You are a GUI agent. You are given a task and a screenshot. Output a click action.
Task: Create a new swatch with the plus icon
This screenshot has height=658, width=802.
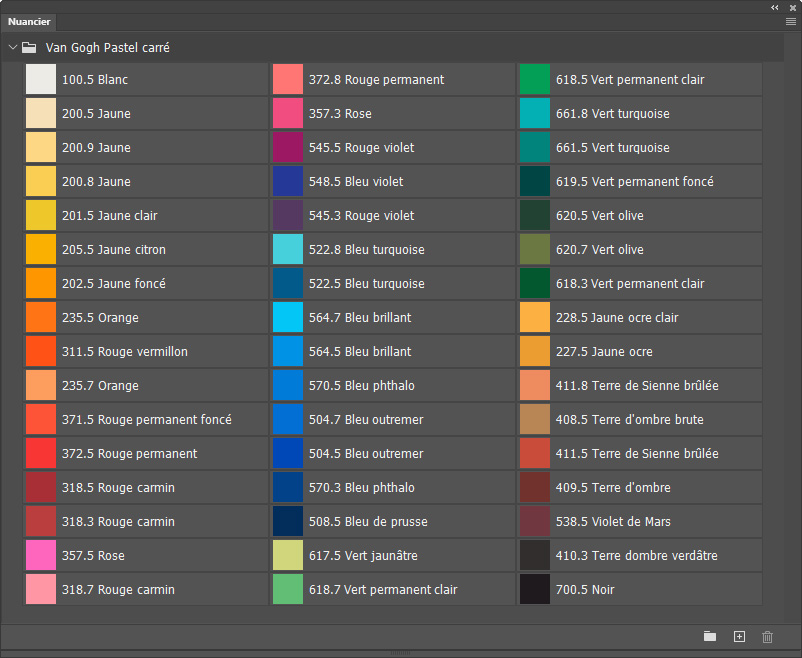(x=739, y=636)
